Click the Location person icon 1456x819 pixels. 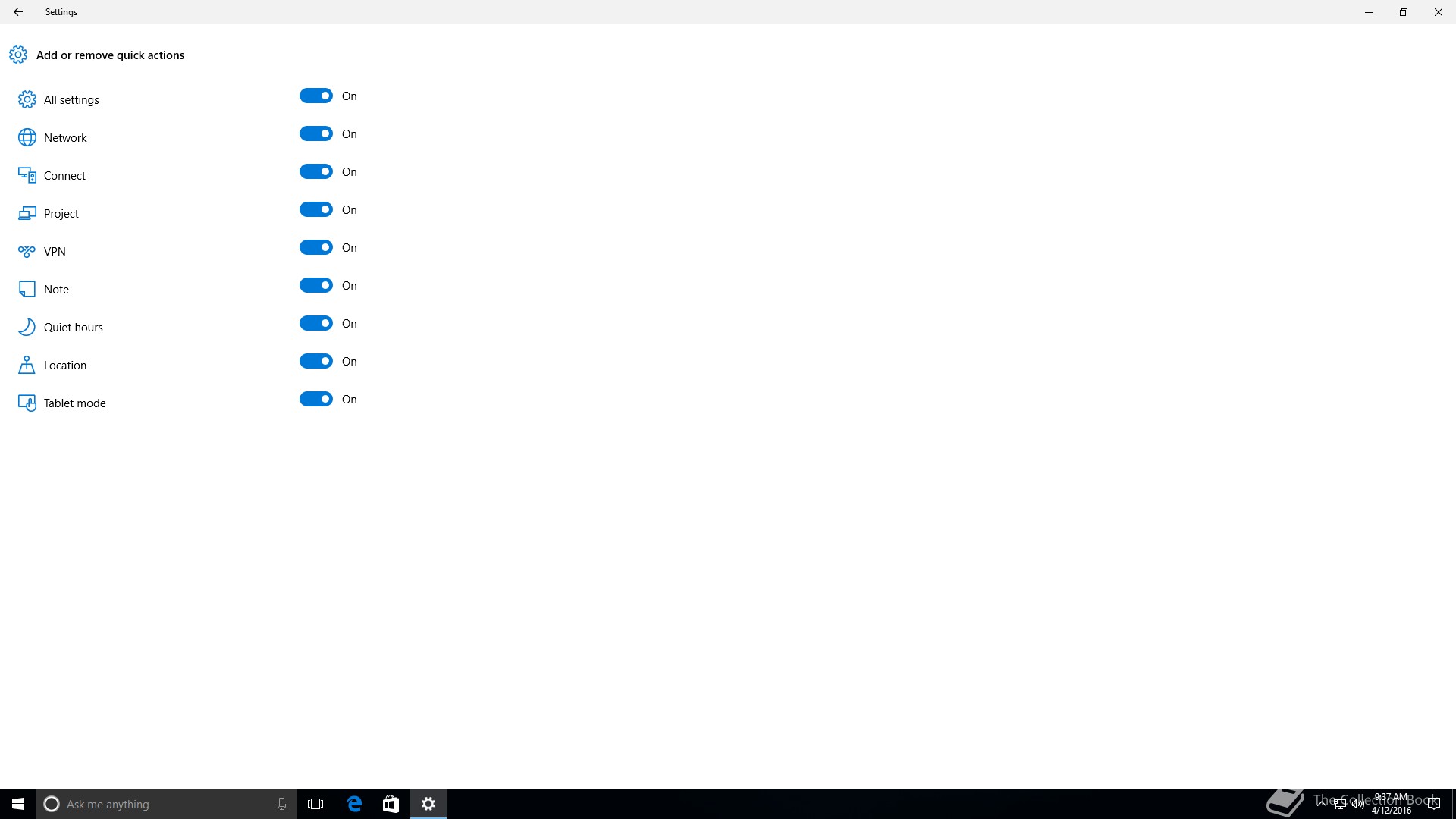pyautogui.click(x=27, y=365)
